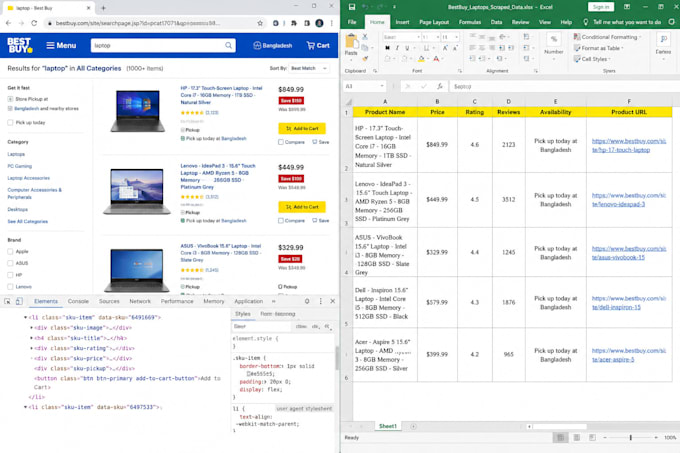Screen dimensions: 680x453
Task: Add to Cart the Lenovo $449.99 laptop
Action: (x=302, y=207)
